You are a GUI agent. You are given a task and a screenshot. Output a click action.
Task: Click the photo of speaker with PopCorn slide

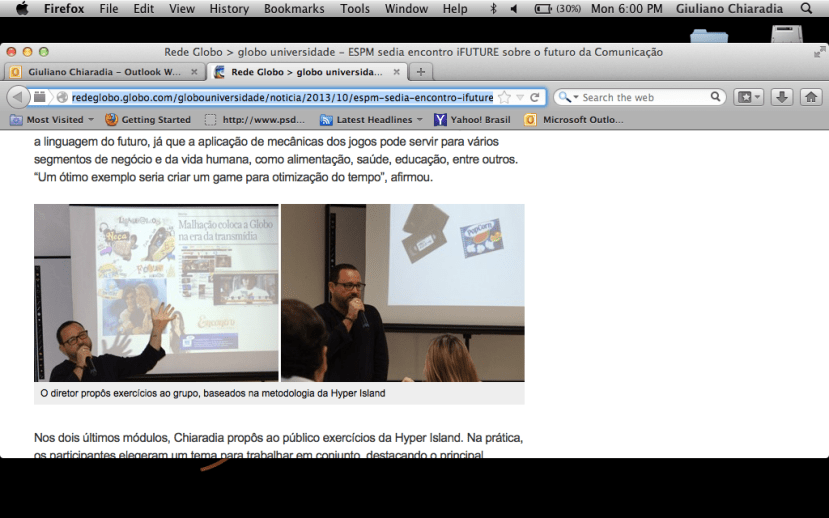(403, 293)
